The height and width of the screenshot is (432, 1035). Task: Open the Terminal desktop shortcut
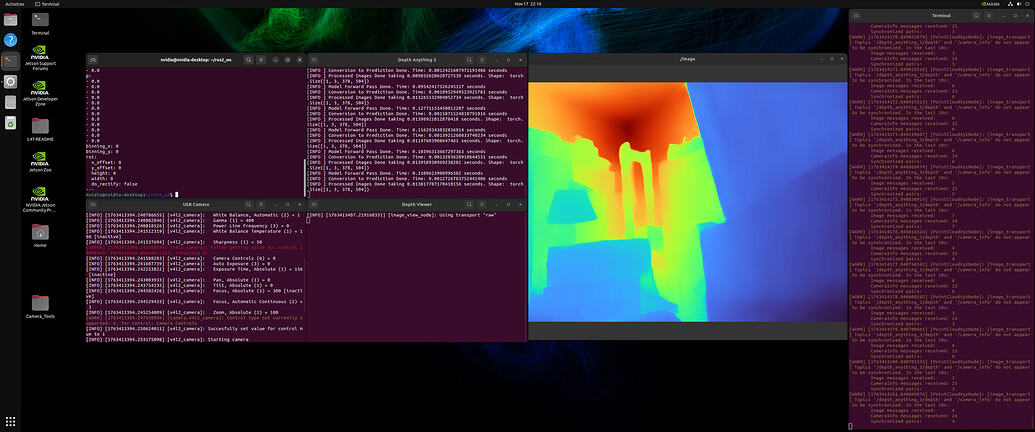pyautogui.click(x=40, y=22)
